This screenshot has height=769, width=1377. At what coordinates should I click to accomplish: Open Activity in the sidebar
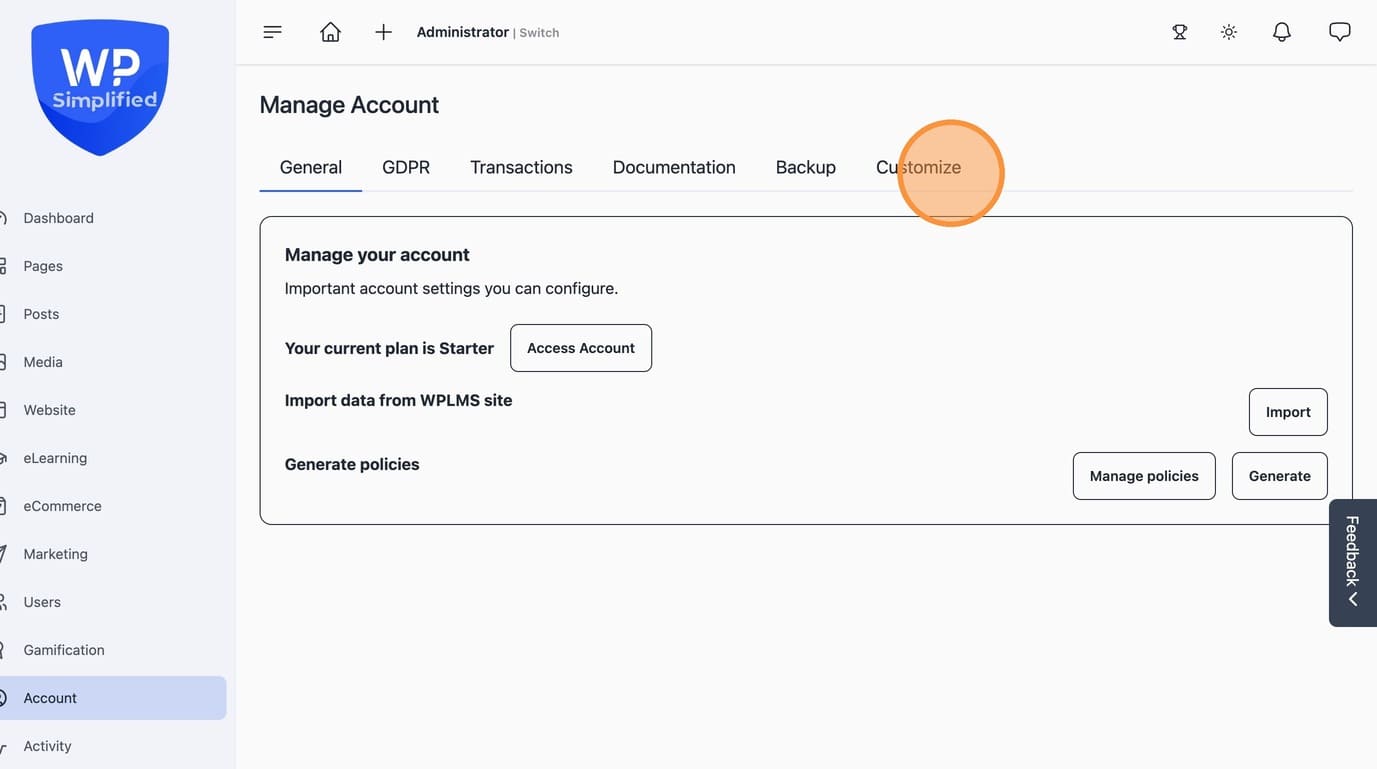point(48,746)
